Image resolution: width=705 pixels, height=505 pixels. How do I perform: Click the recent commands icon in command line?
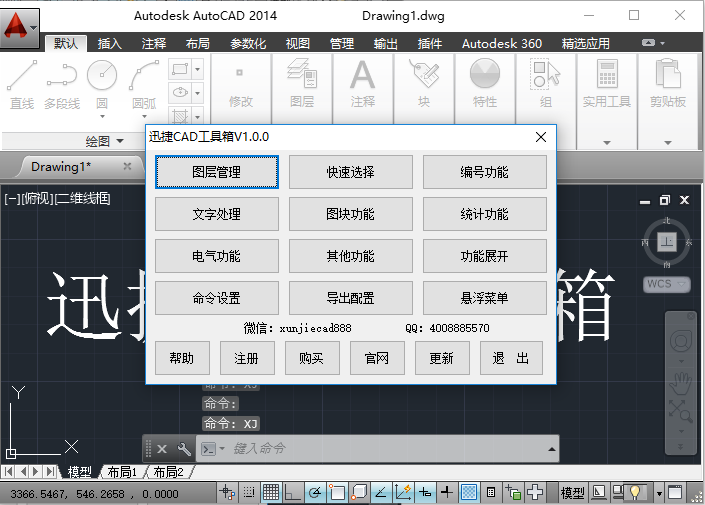pos(211,449)
